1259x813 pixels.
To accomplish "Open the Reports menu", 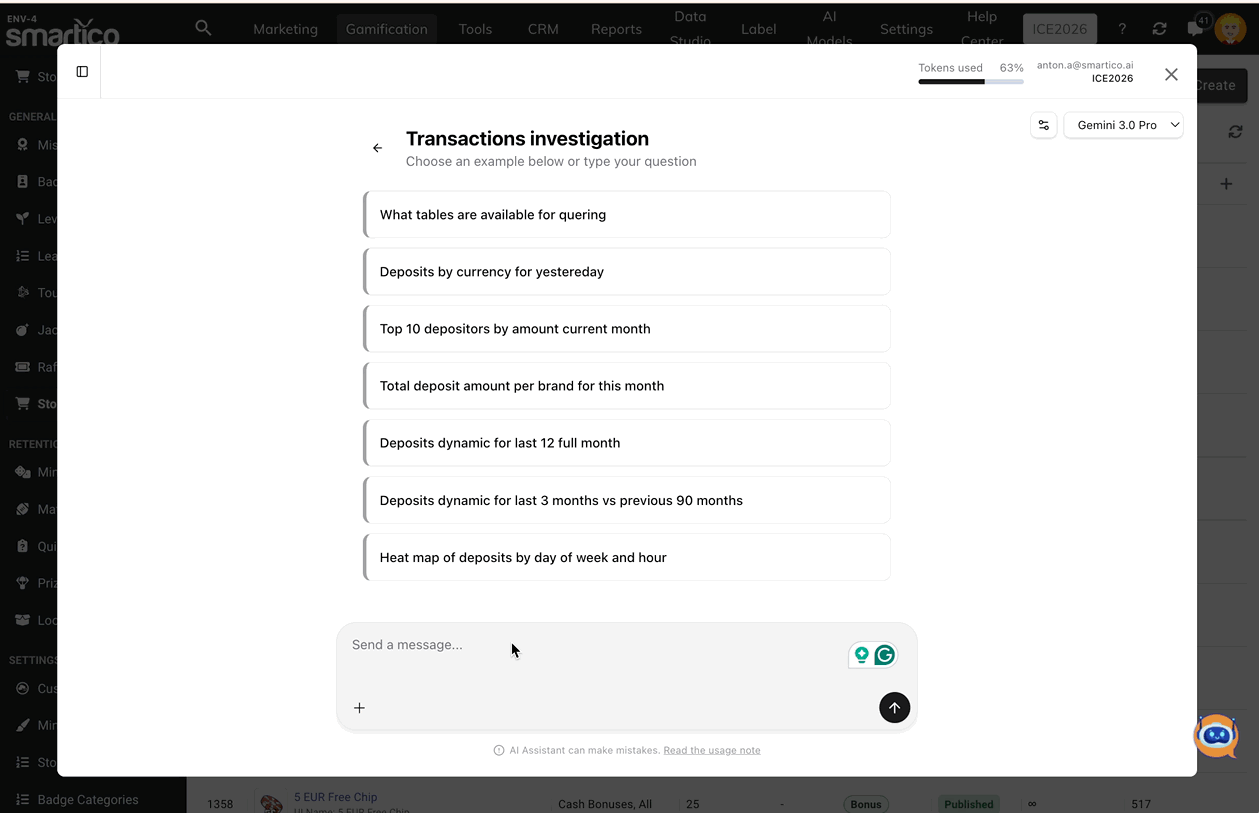I will coord(616,29).
